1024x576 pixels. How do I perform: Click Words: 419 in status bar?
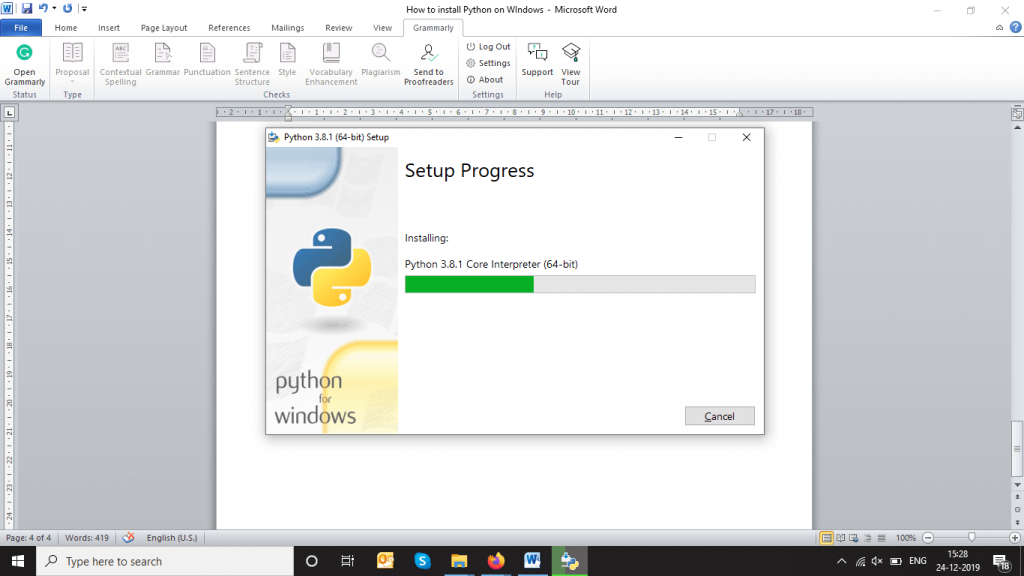[x=87, y=538]
